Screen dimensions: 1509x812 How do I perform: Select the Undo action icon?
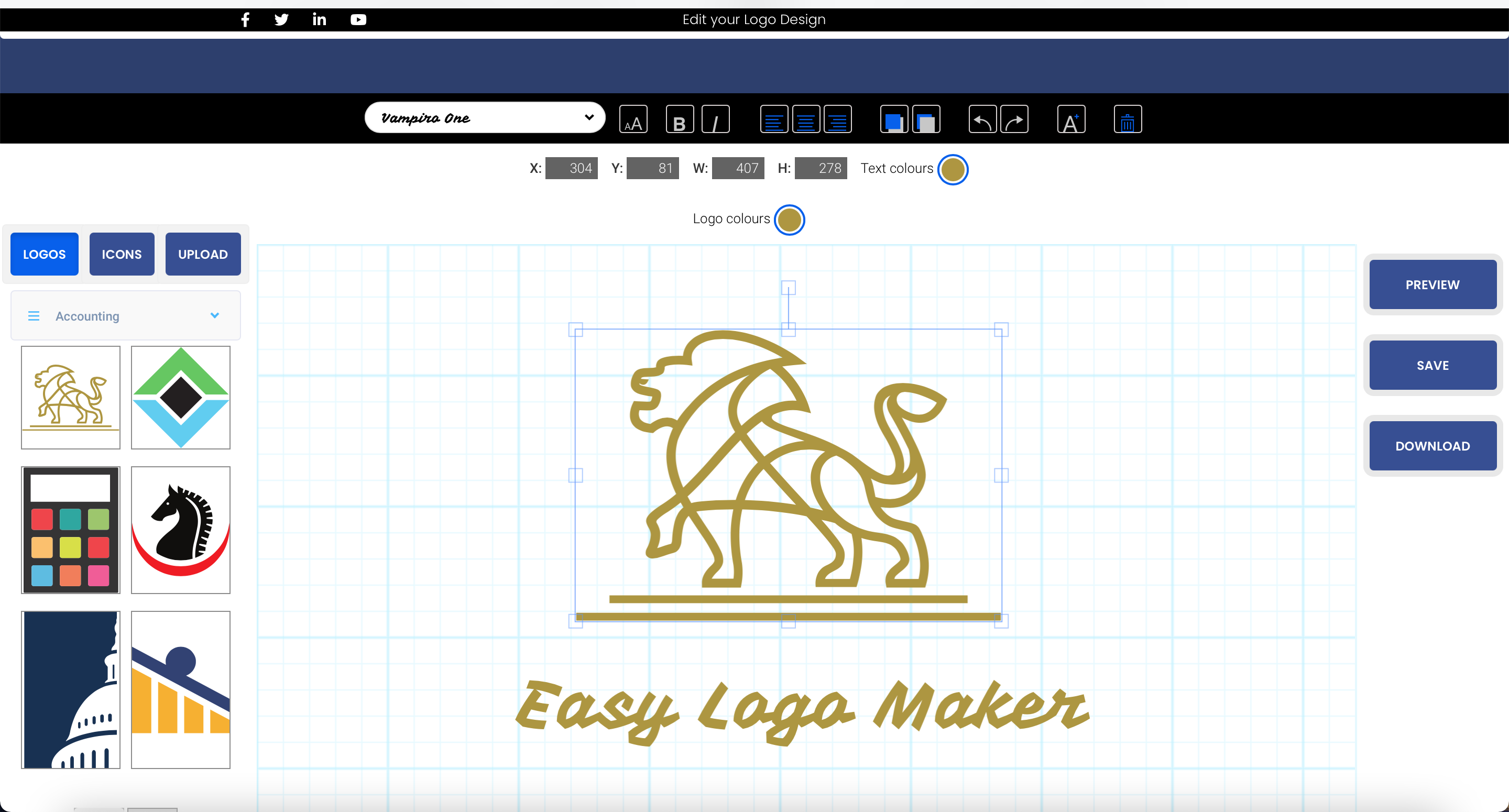click(981, 119)
